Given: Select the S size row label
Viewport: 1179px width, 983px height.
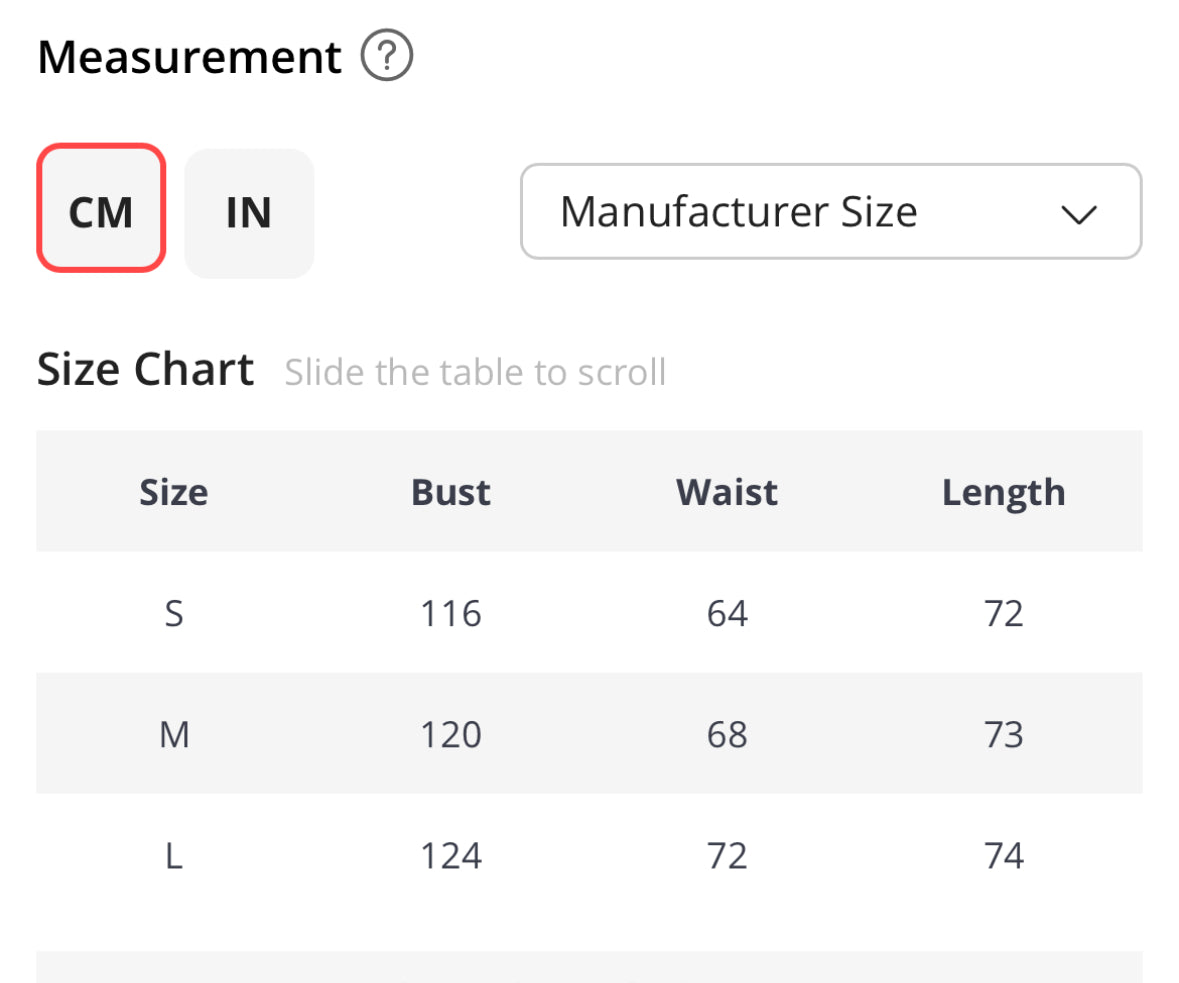Looking at the screenshot, I should click(174, 613).
